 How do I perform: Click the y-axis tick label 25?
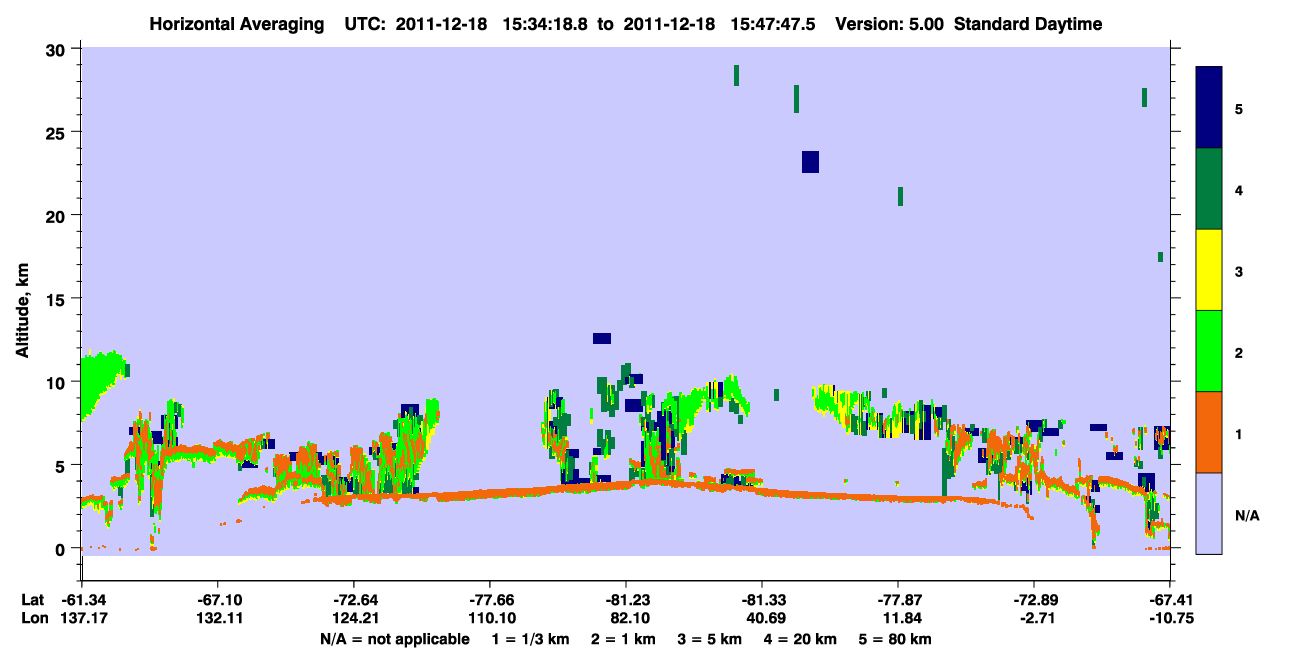56,132
